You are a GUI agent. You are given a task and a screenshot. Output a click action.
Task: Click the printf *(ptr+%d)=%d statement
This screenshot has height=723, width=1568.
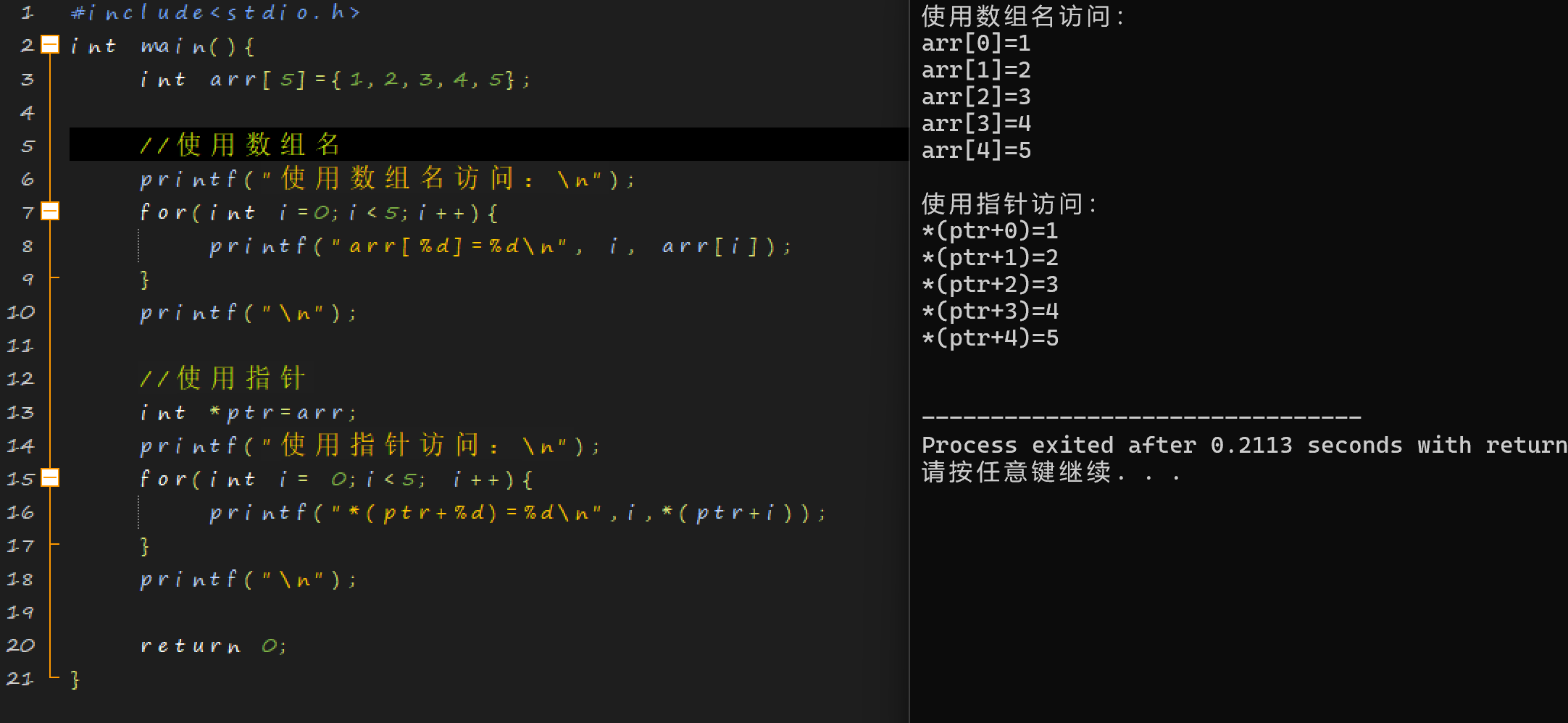pyautogui.click(x=518, y=513)
